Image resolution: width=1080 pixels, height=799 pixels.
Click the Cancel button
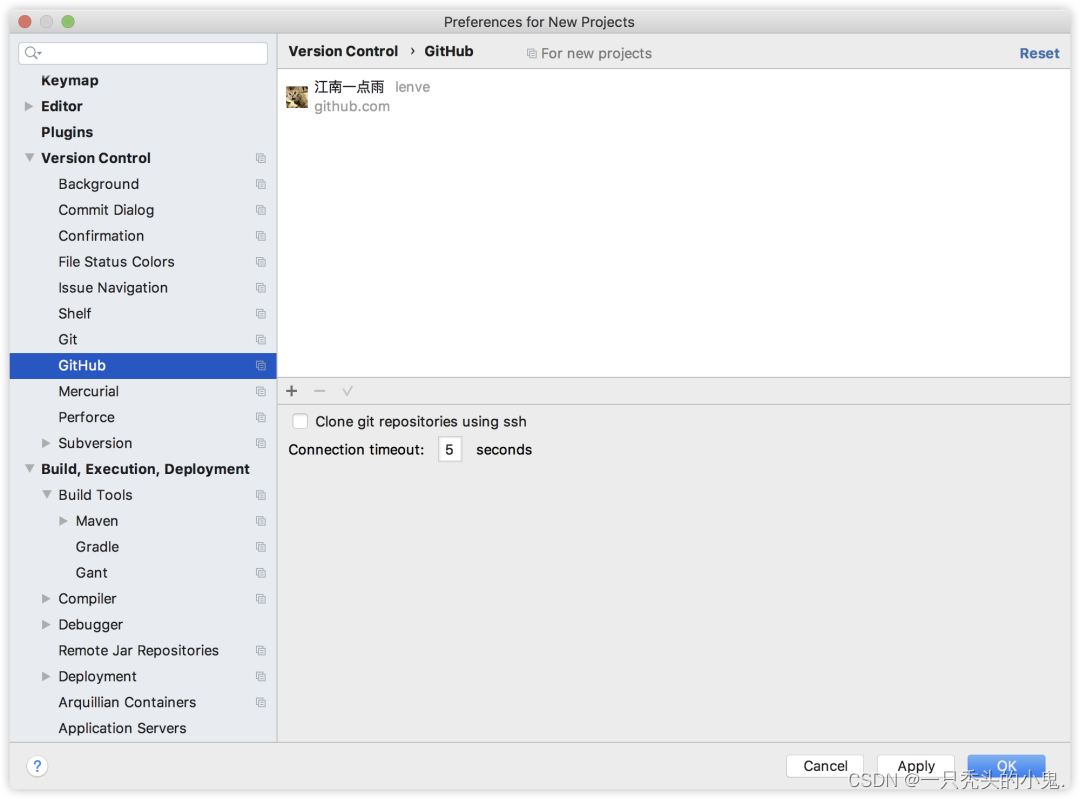[x=825, y=766]
